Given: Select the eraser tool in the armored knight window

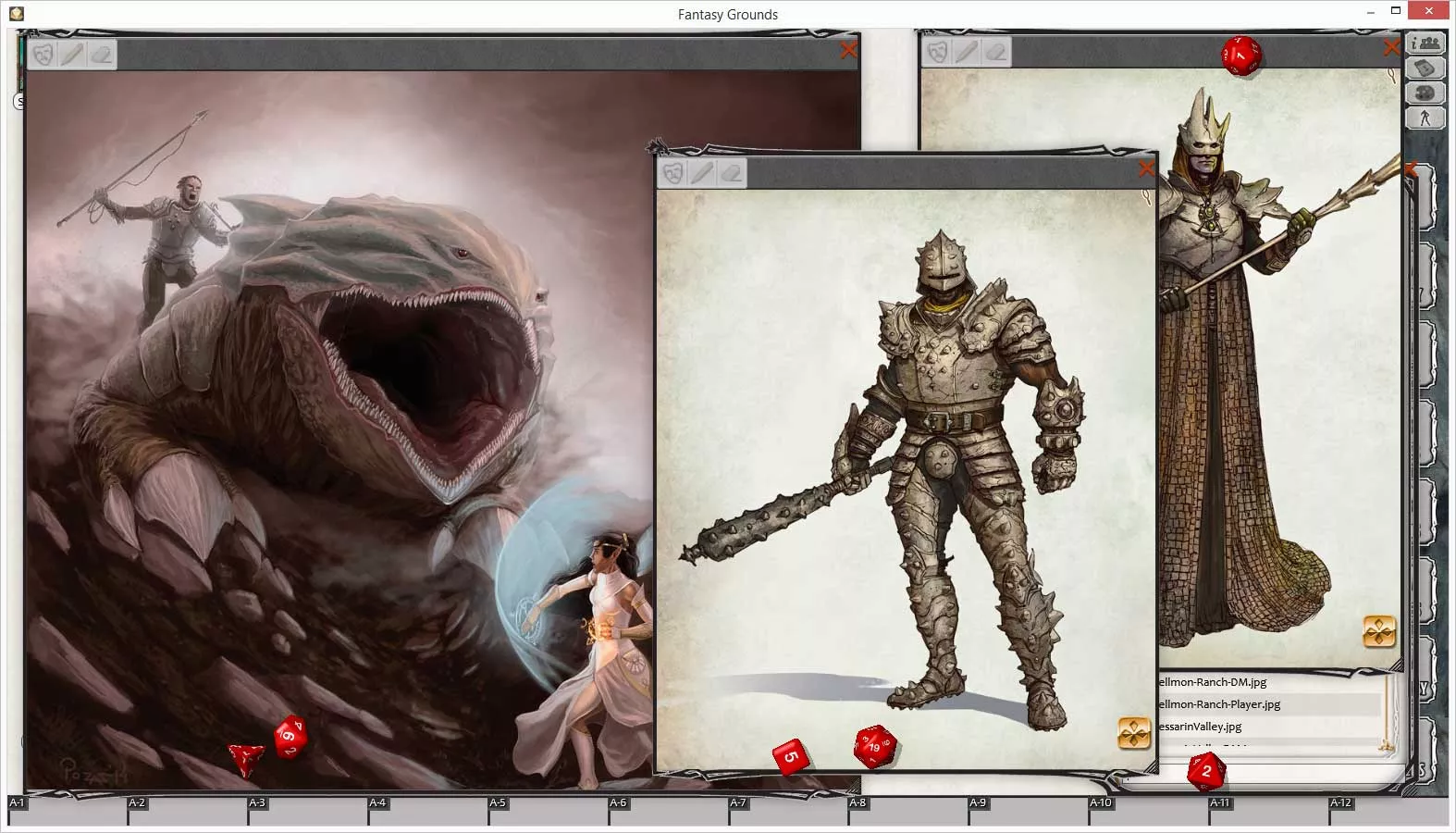Looking at the screenshot, I should tap(732, 173).
